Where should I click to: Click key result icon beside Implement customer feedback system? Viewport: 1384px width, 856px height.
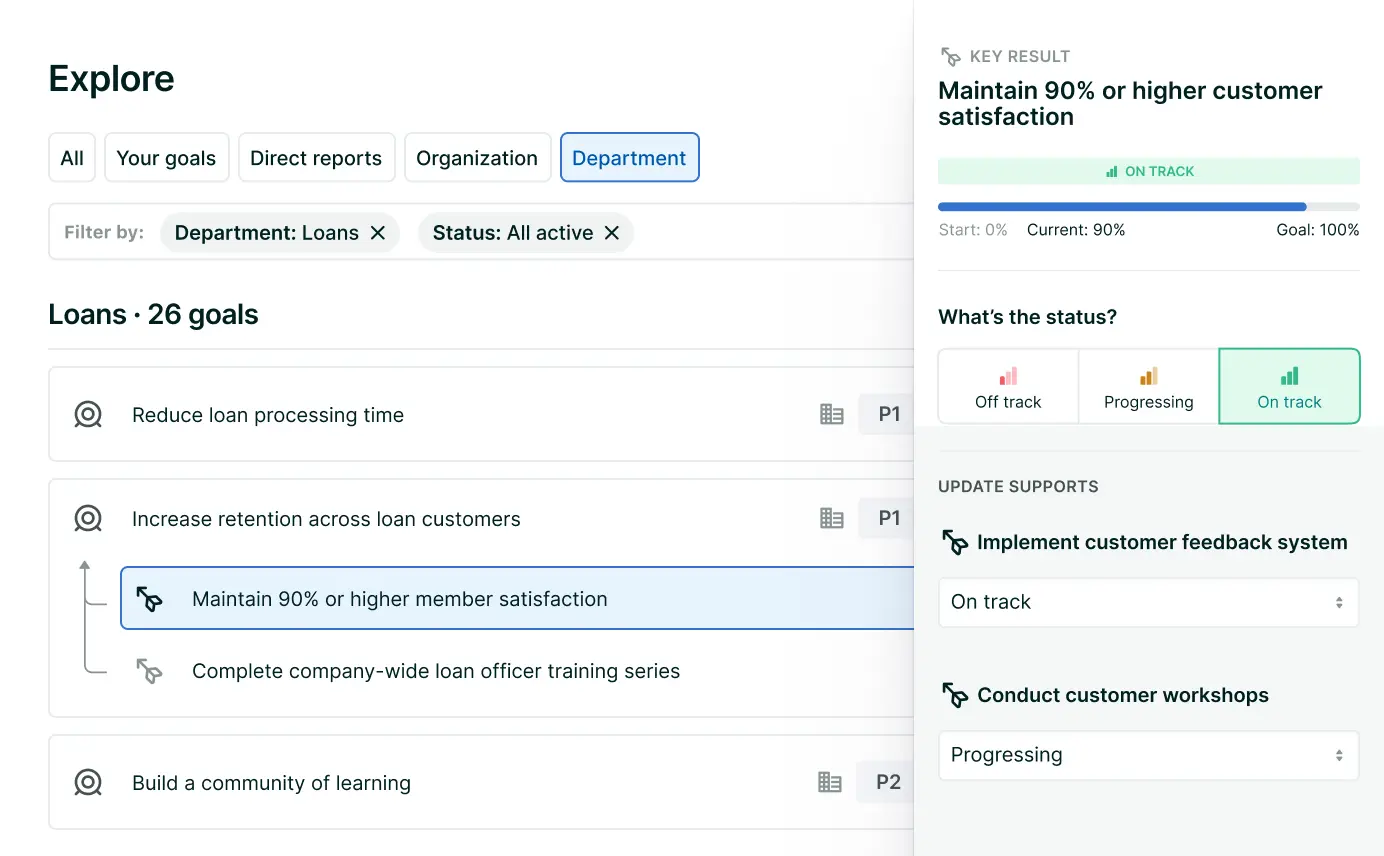(955, 543)
